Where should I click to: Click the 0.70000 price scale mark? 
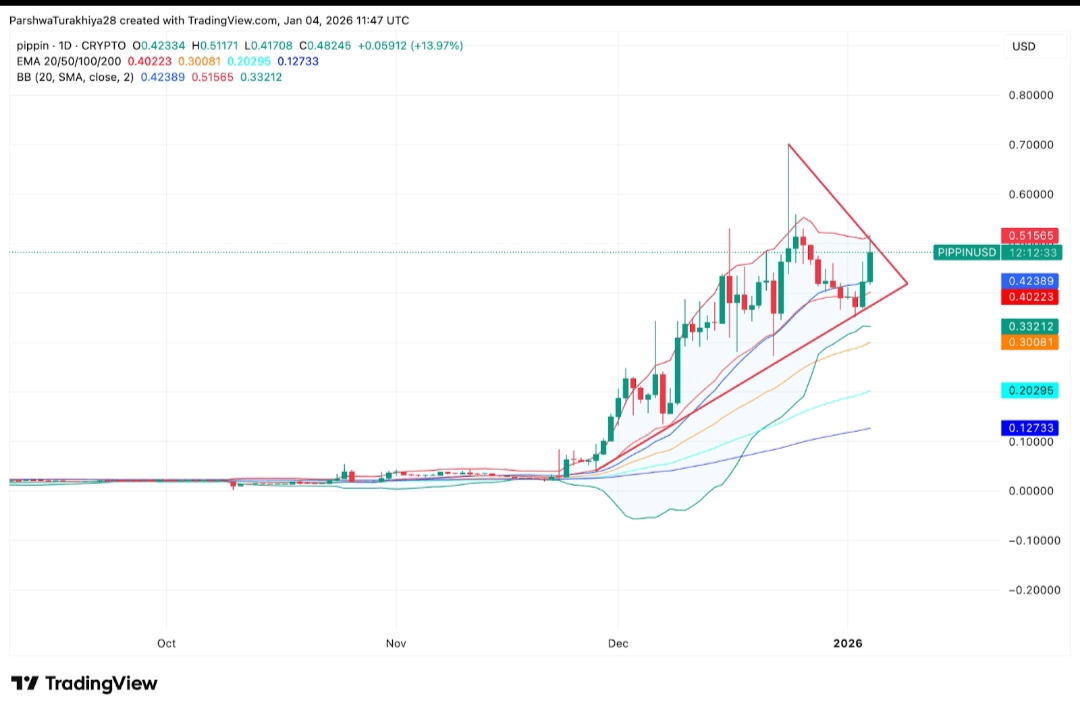click(x=1030, y=145)
